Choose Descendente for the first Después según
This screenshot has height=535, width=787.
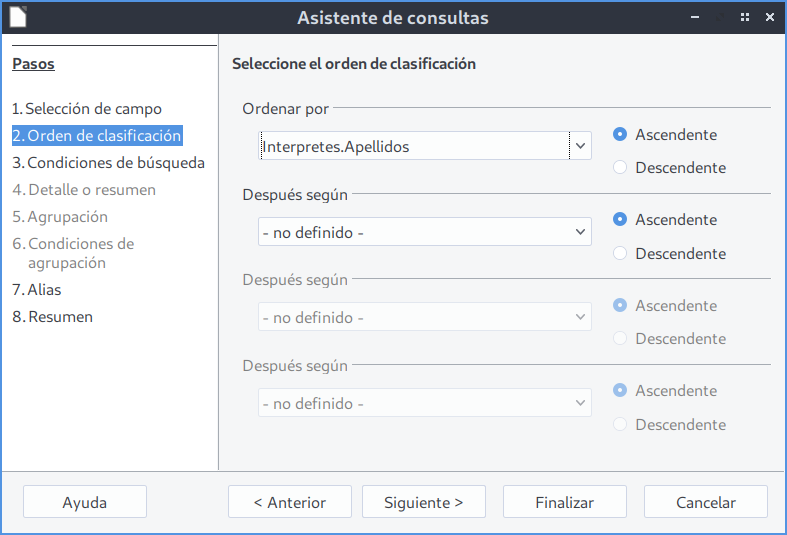coord(620,254)
